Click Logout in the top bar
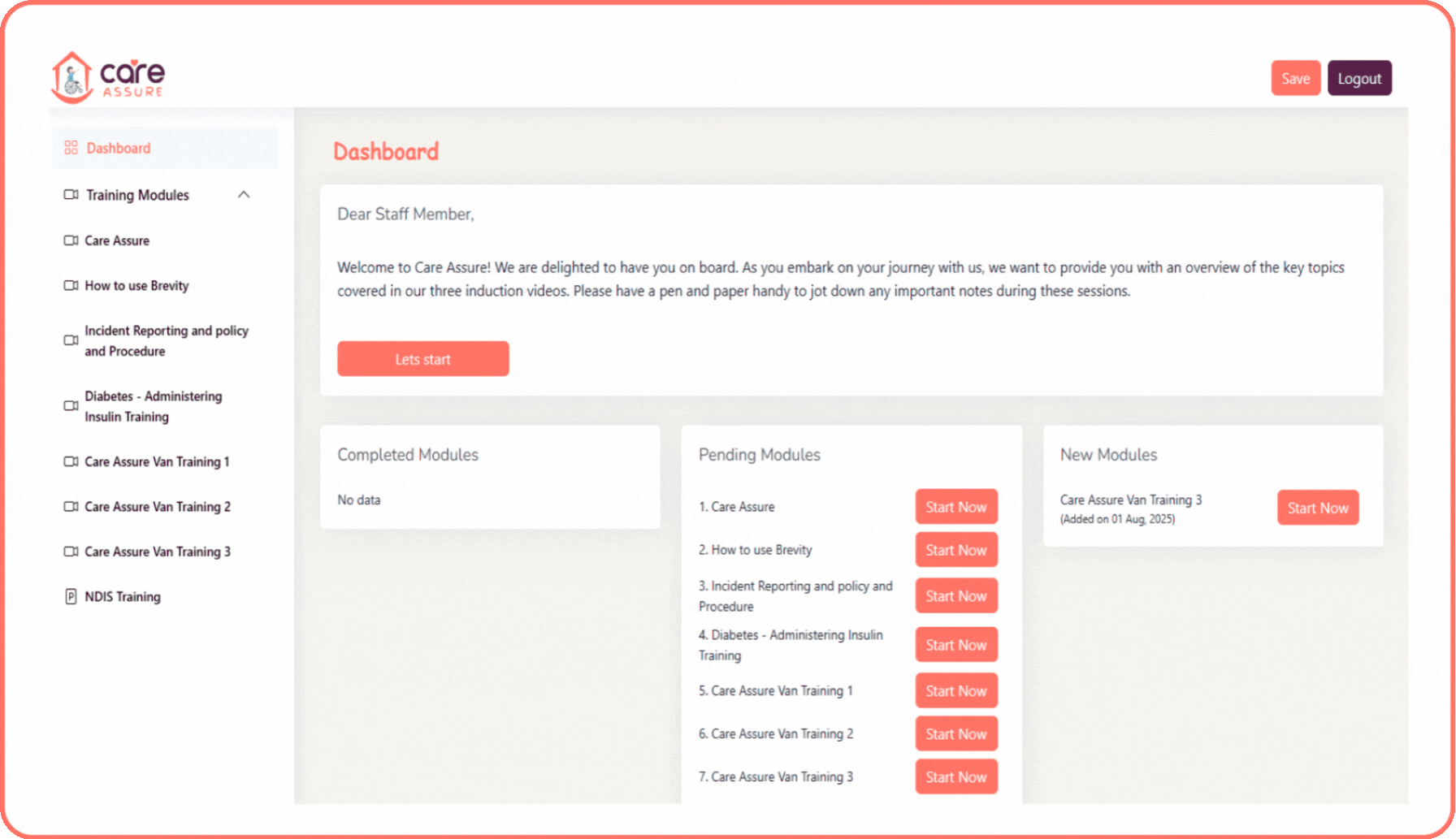This screenshot has width=1456, height=839. (x=1359, y=78)
